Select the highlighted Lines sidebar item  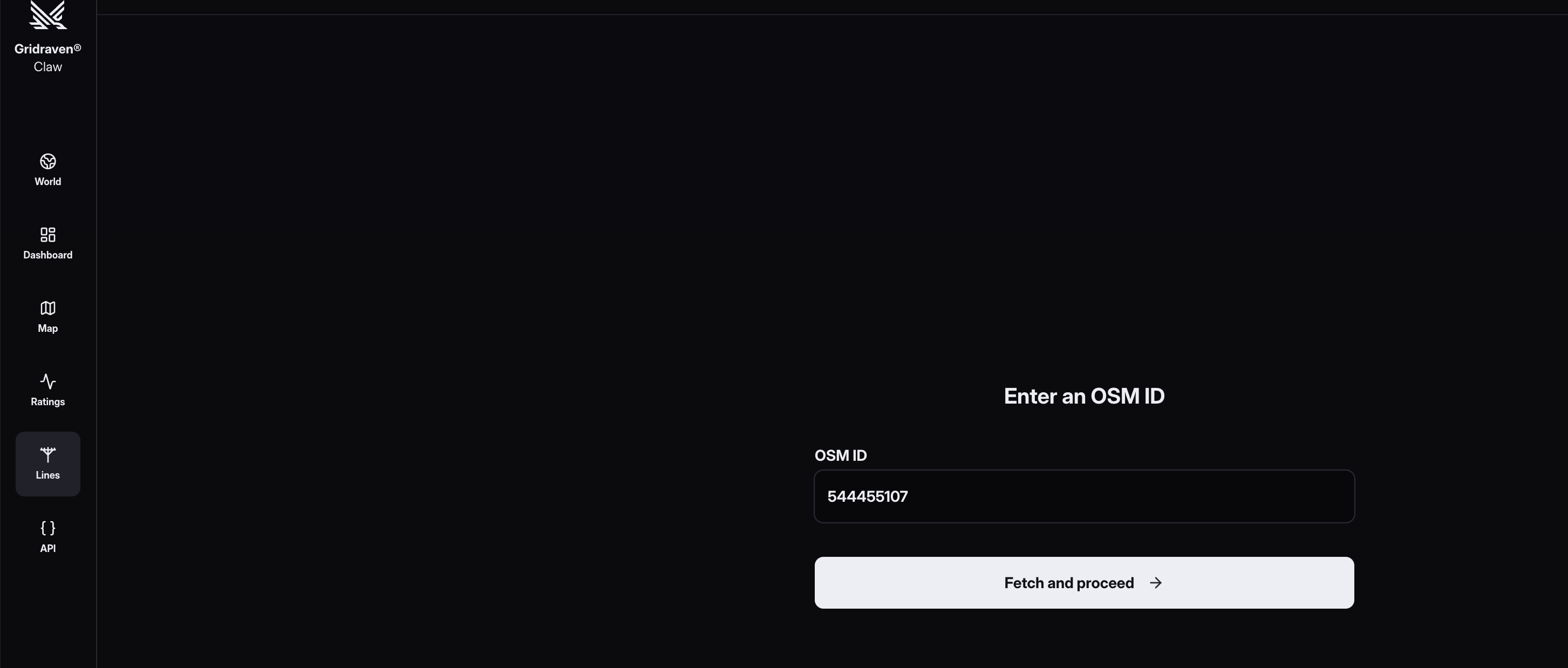click(48, 464)
